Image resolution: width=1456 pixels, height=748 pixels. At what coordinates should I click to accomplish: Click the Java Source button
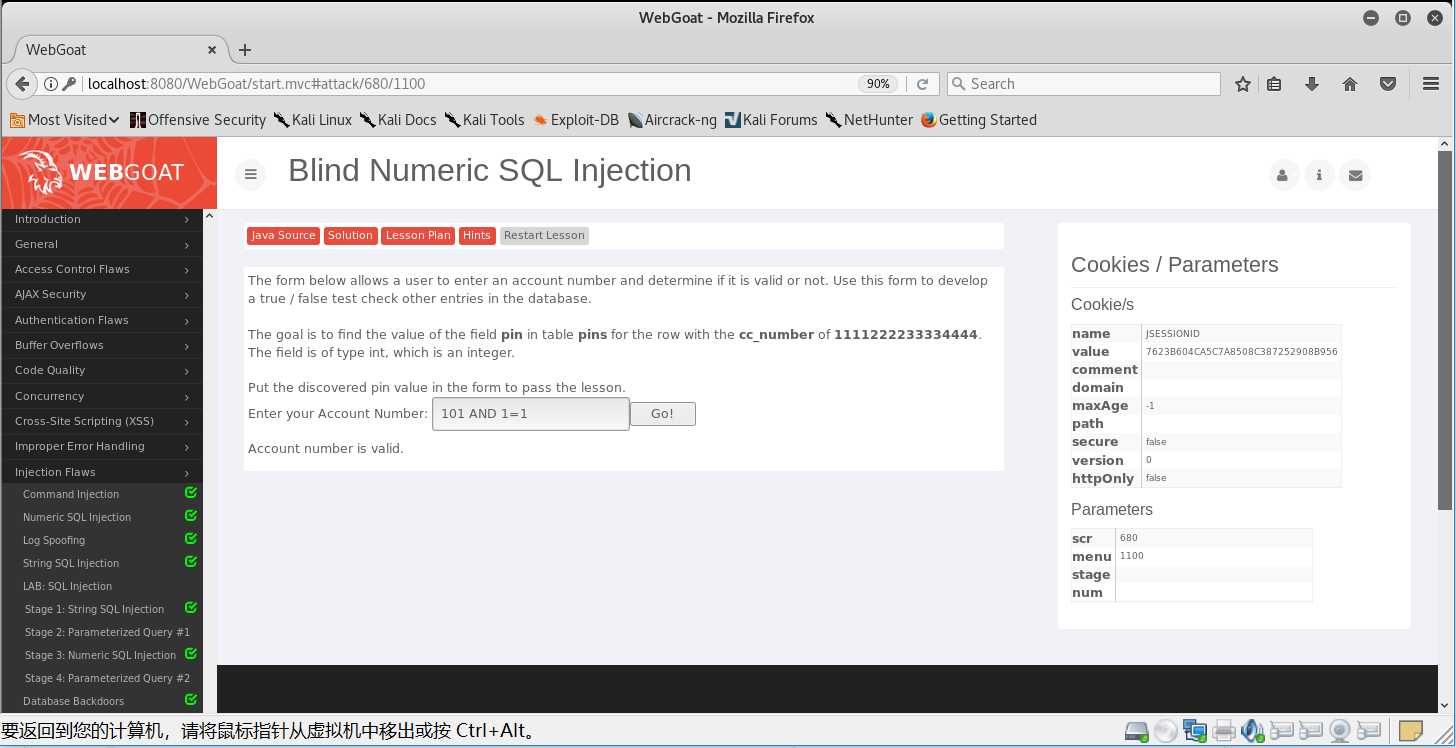(x=283, y=235)
